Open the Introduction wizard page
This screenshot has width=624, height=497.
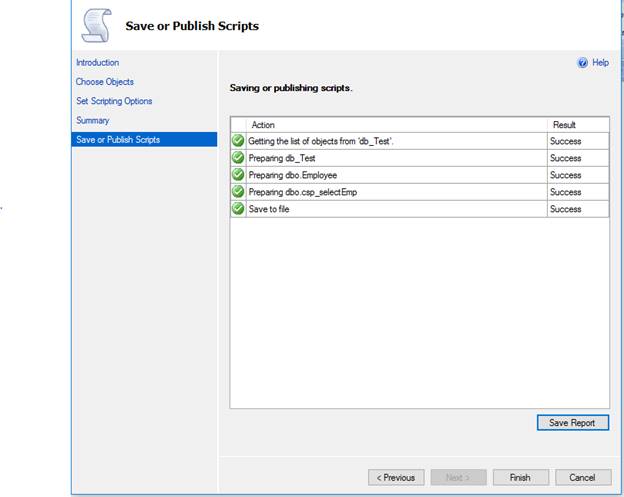click(97, 63)
